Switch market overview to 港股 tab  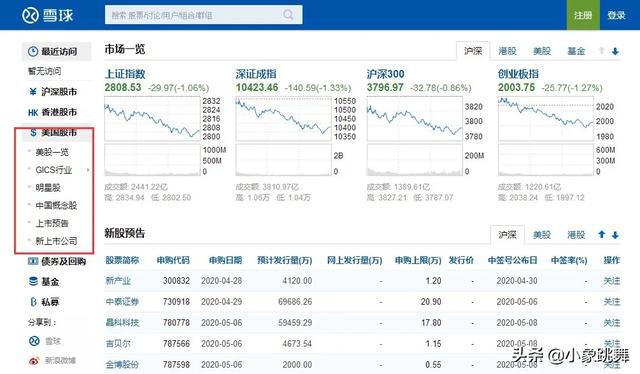click(x=507, y=51)
